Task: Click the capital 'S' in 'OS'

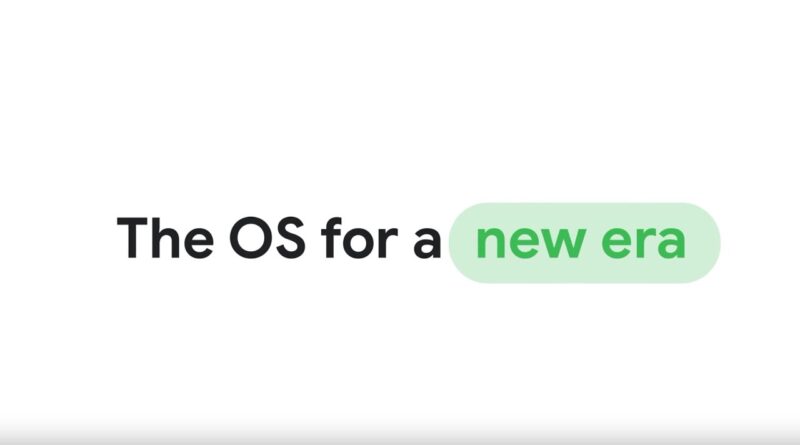Action: coord(289,238)
